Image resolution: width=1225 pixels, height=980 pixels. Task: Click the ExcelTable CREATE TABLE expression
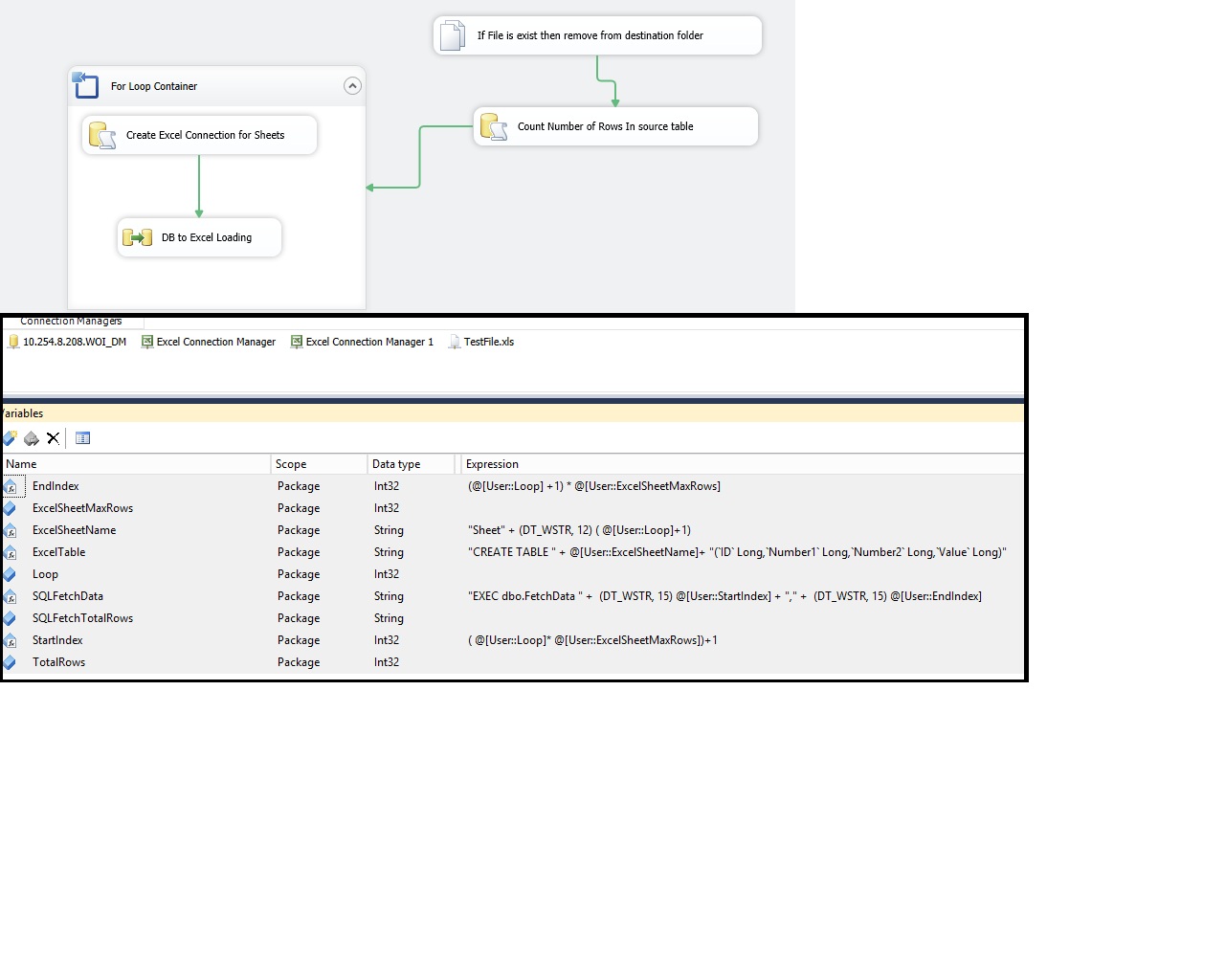737,552
